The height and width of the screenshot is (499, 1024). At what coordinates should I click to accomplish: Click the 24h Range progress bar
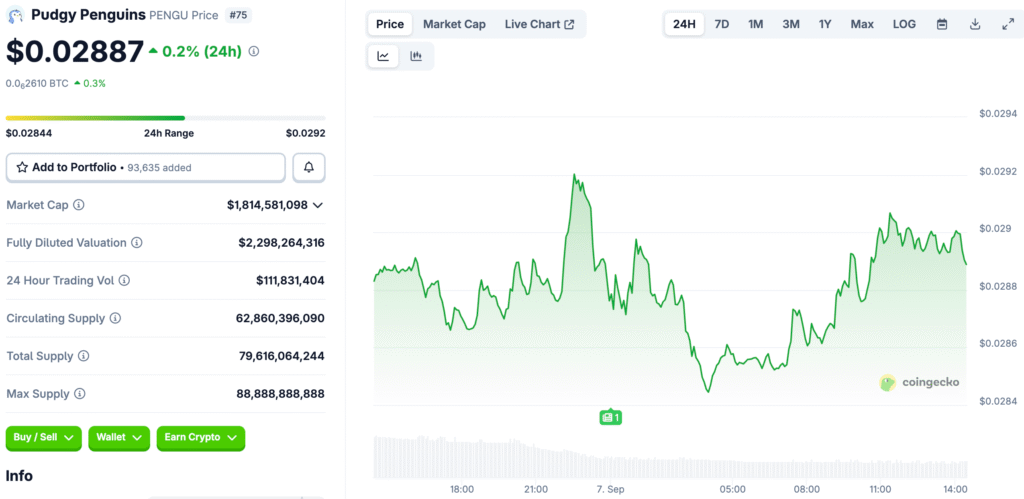tap(165, 118)
